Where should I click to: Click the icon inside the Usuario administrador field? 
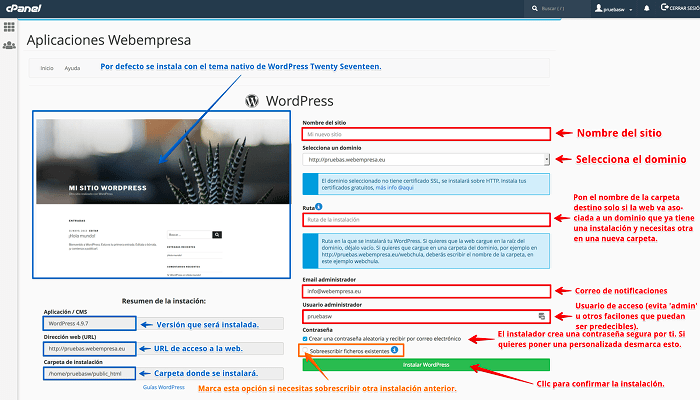tap(542, 316)
